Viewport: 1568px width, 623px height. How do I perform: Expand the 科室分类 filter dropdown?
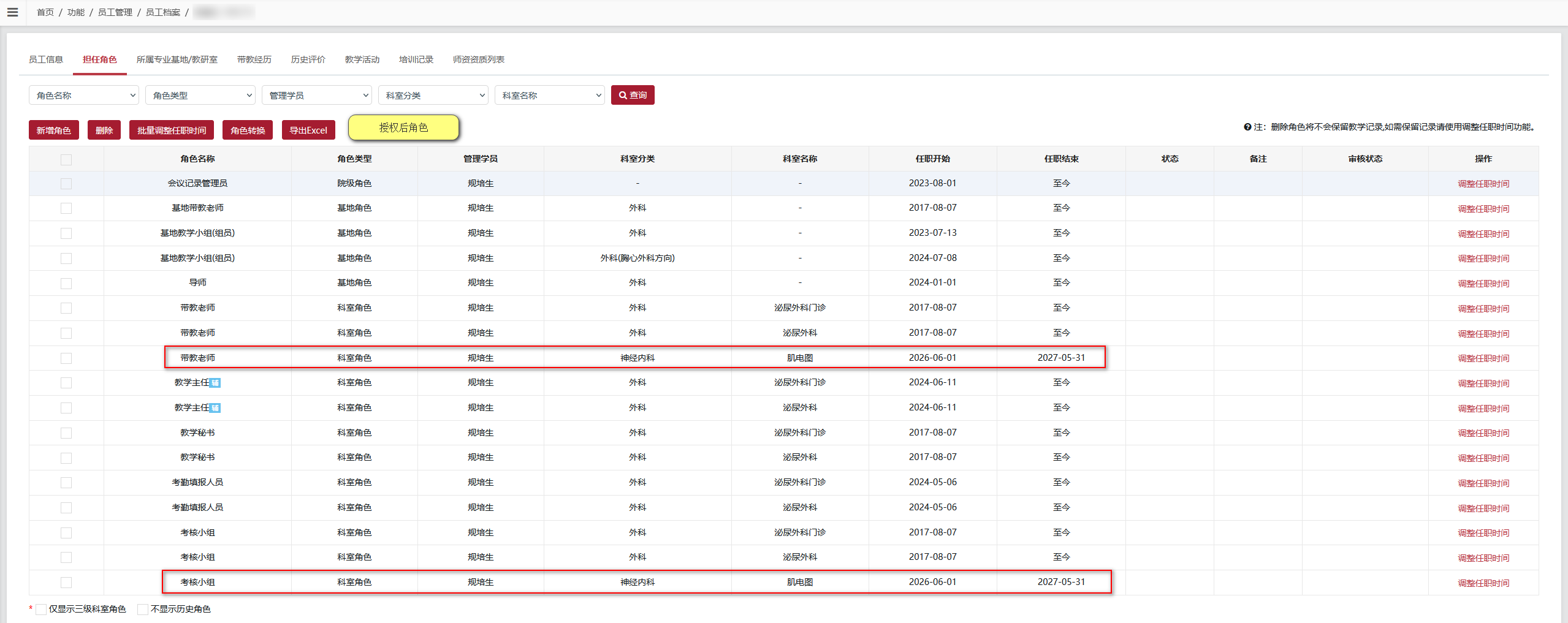(433, 95)
